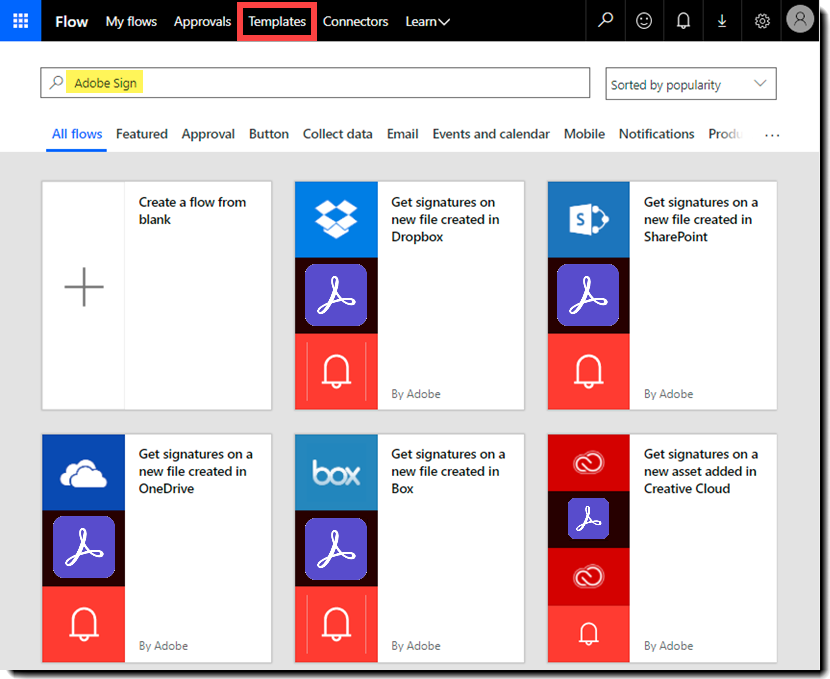Viewport: 830px width, 679px height.
Task: Open the overflow ellipsis for more categories
Action: tap(771, 133)
